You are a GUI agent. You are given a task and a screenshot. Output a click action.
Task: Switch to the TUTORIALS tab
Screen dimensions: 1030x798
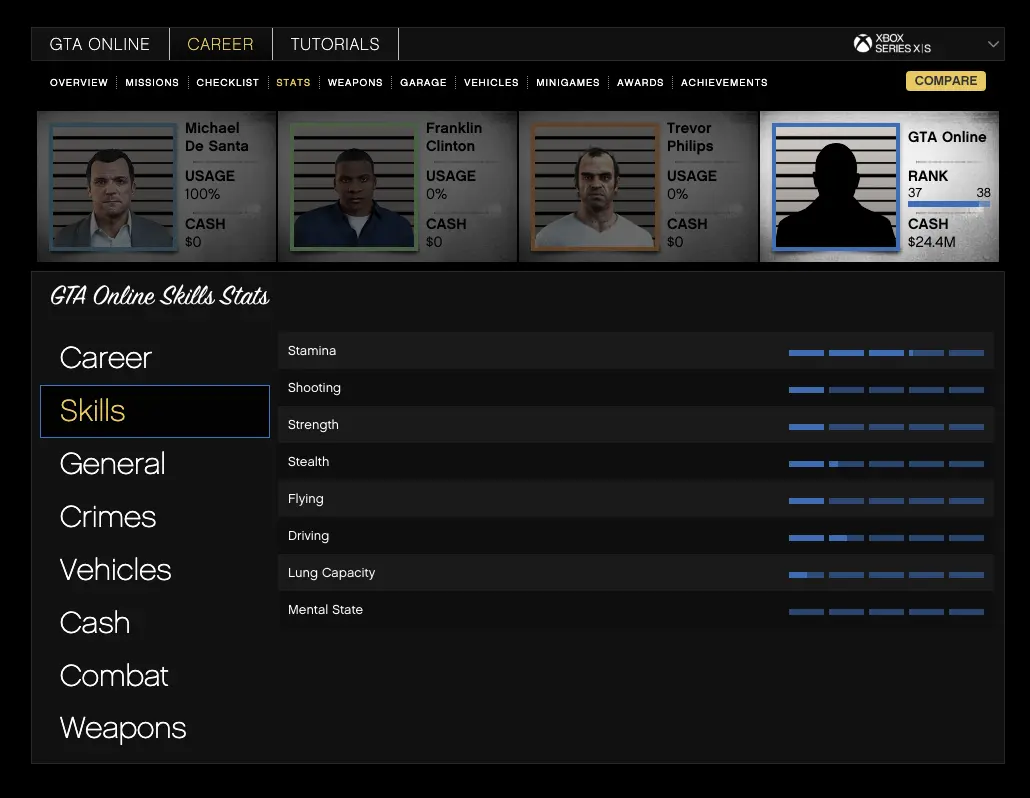pos(335,44)
